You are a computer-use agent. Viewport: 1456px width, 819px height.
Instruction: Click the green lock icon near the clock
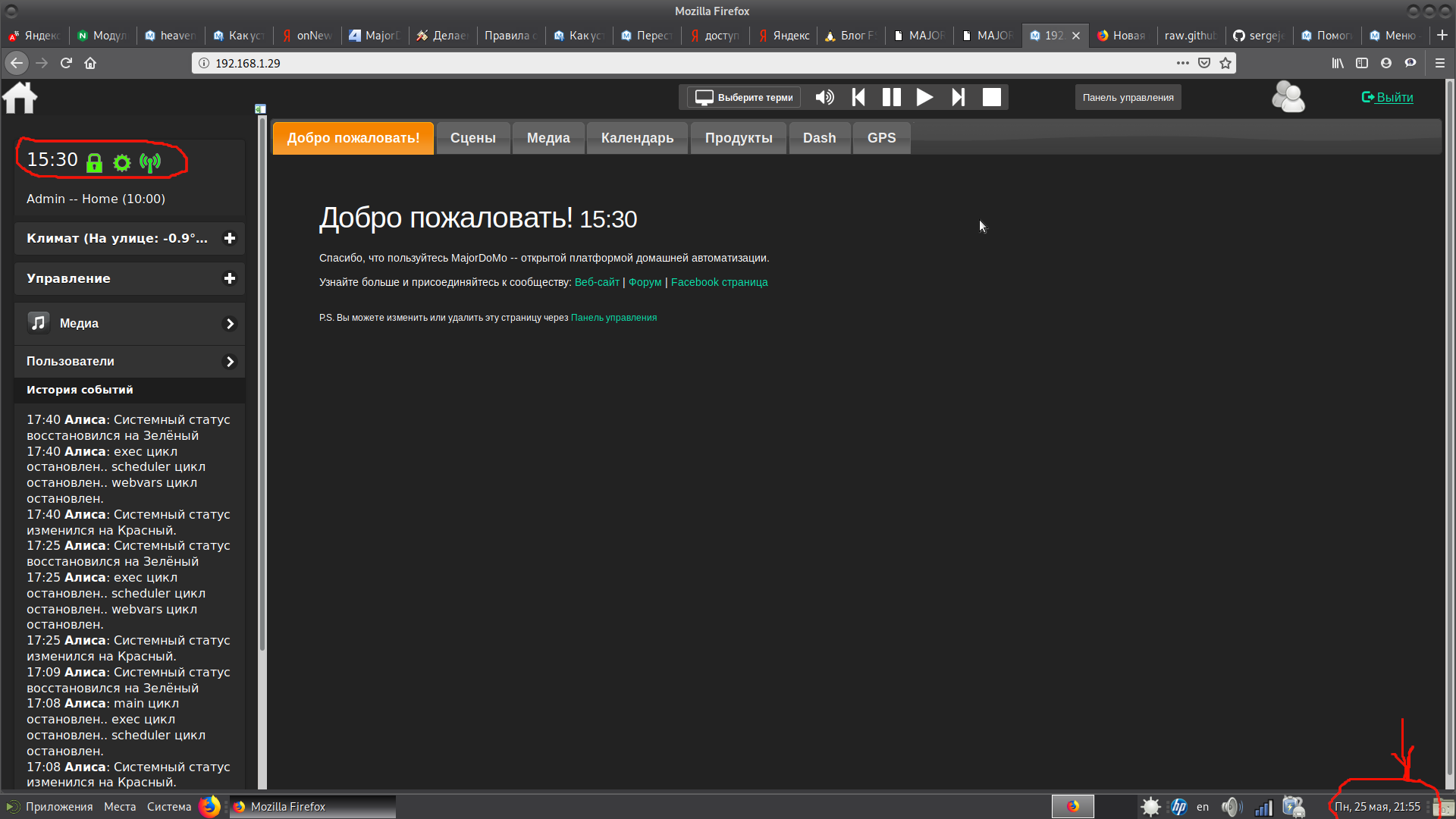[x=94, y=161]
